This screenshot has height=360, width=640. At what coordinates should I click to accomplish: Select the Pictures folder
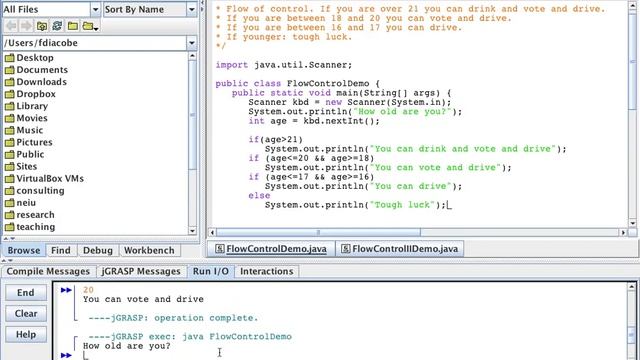pyautogui.click(x=34, y=142)
